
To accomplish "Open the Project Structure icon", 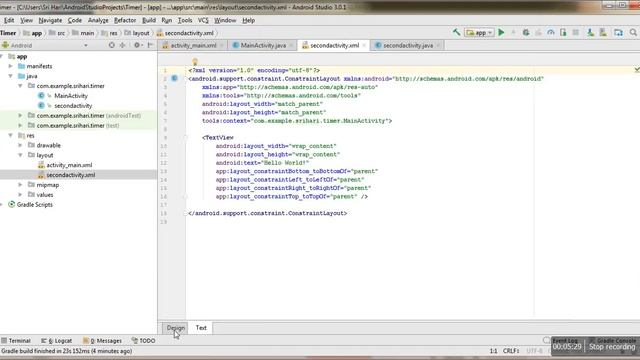I will [x=618, y=32].
